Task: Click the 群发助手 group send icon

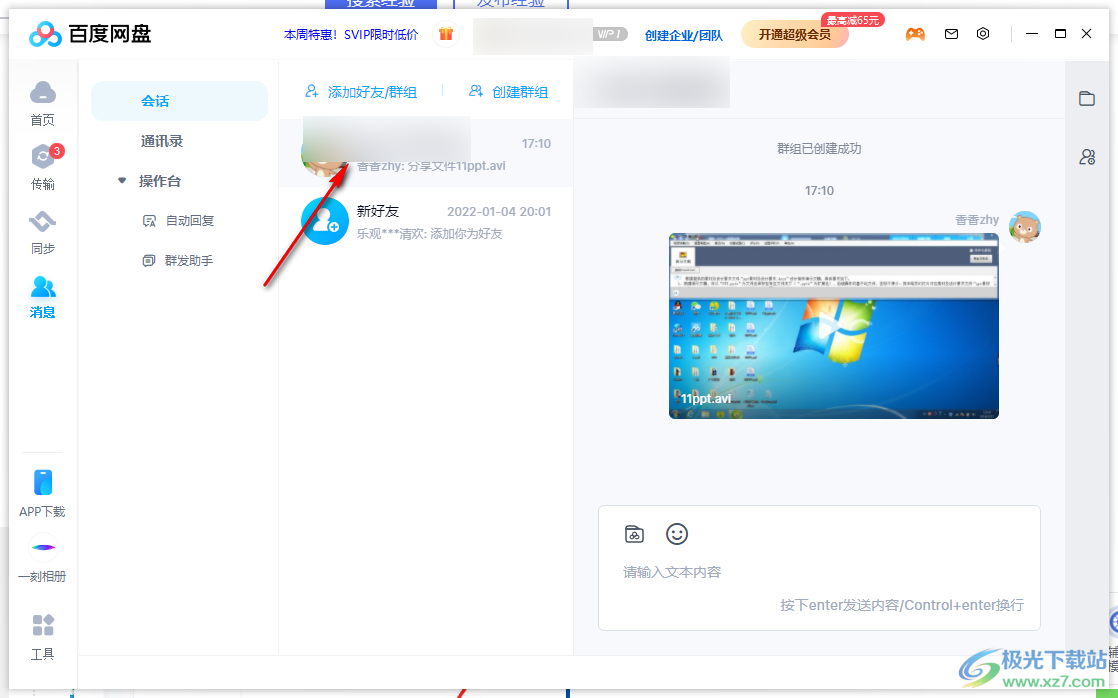Action: tap(149, 261)
